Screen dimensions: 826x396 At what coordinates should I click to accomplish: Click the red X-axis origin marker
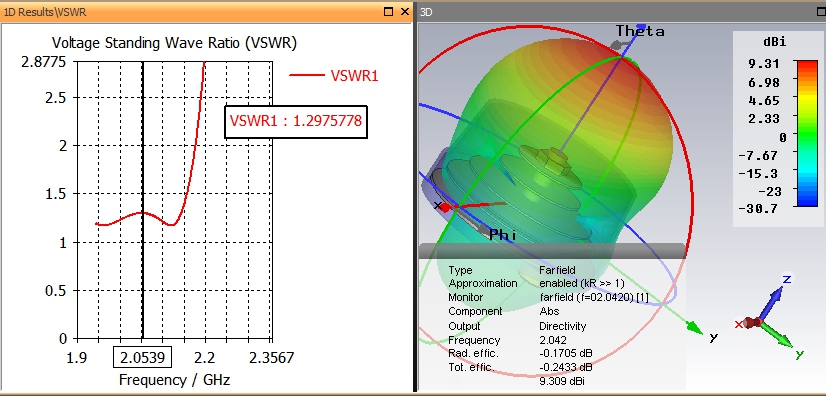(x=445, y=207)
